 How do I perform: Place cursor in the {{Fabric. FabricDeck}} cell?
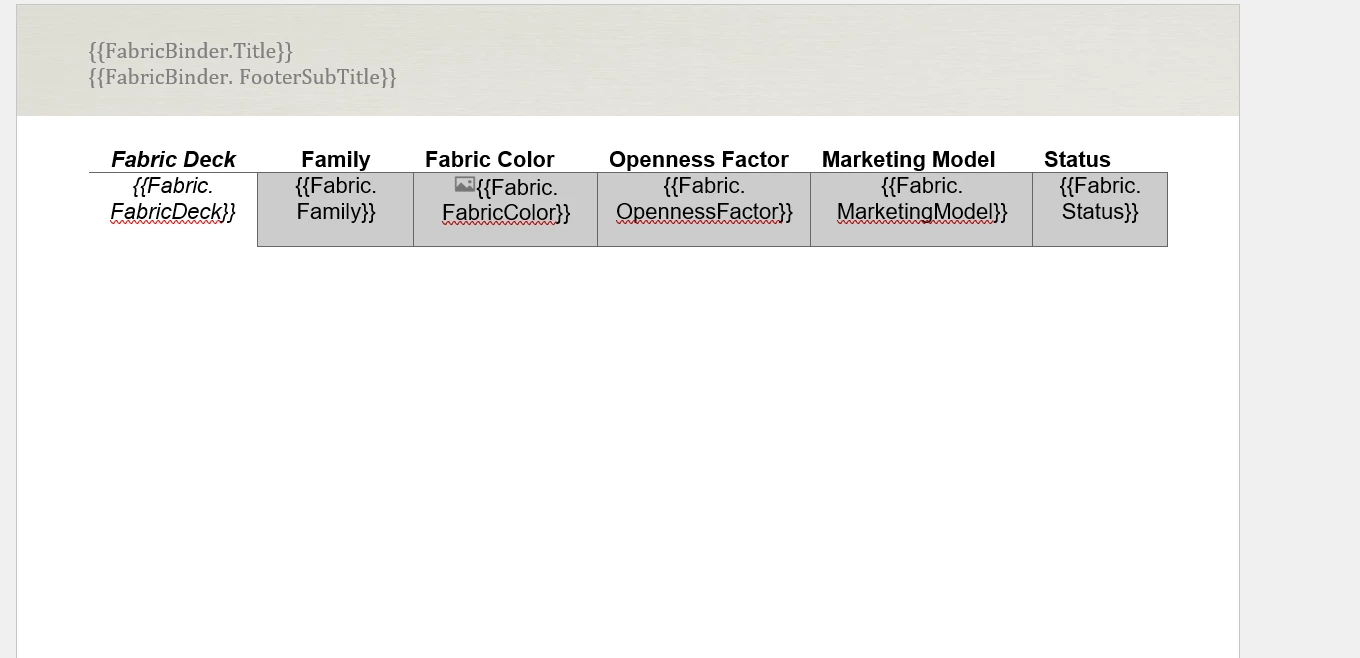(x=173, y=209)
